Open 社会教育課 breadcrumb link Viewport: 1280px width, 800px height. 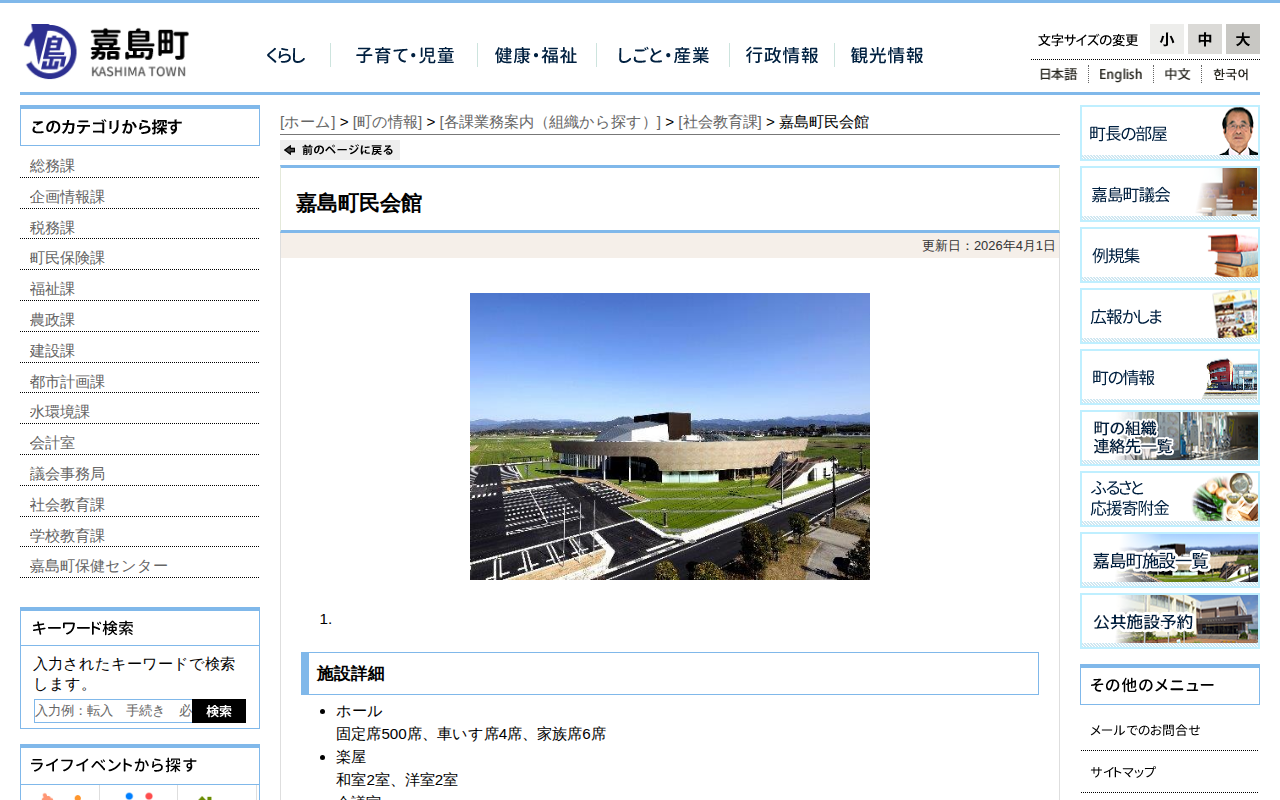coord(720,122)
